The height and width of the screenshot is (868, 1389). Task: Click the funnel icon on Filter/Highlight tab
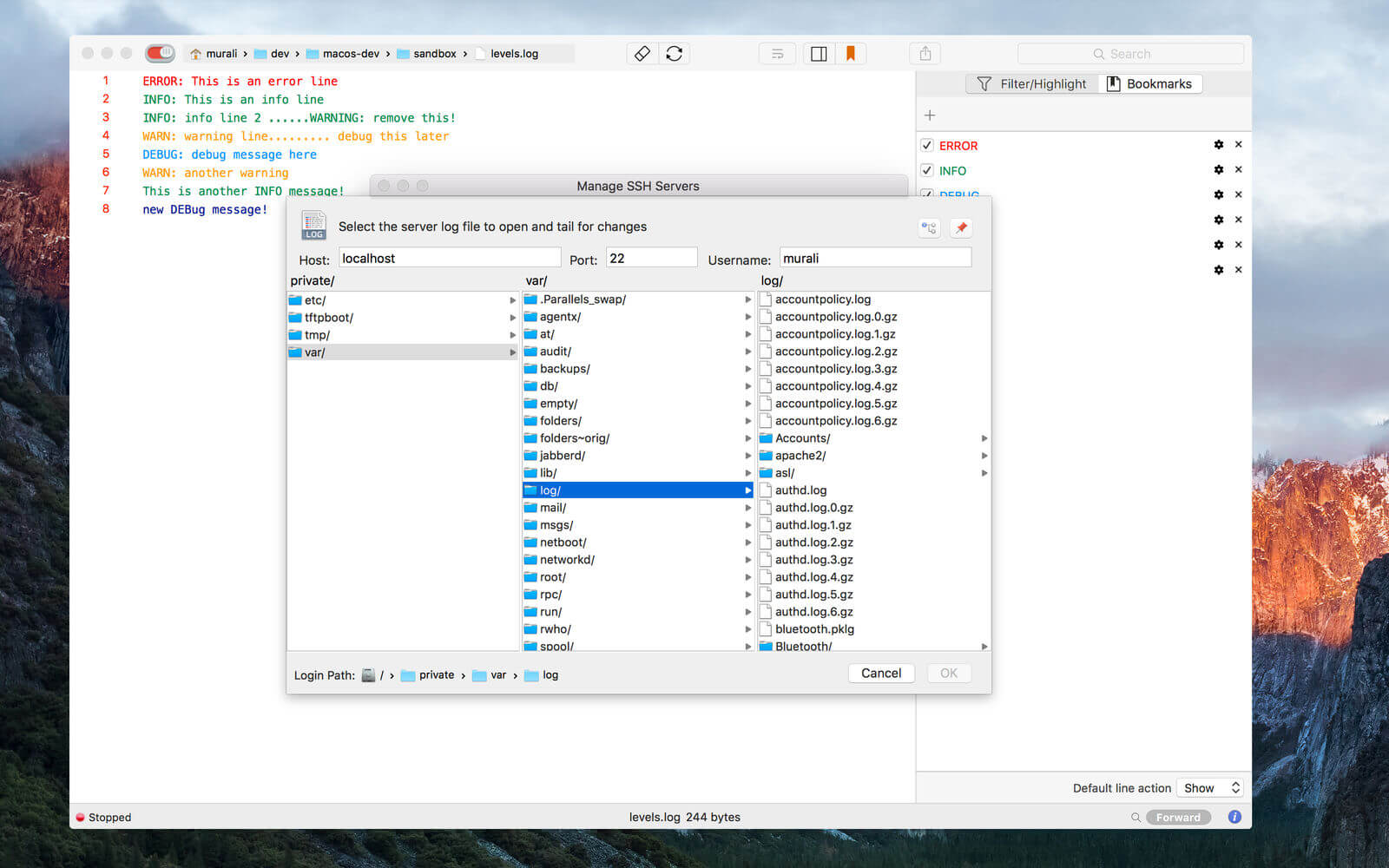point(984,84)
